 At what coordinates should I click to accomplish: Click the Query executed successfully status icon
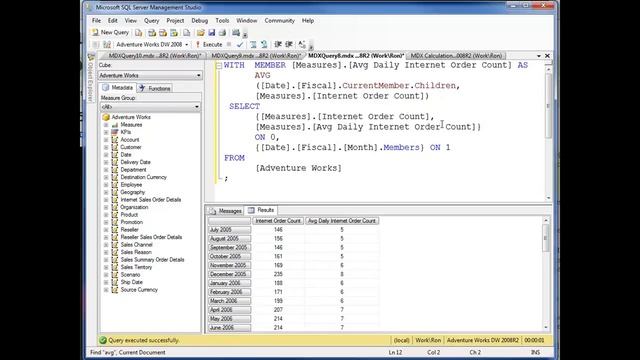[x=103, y=340]
